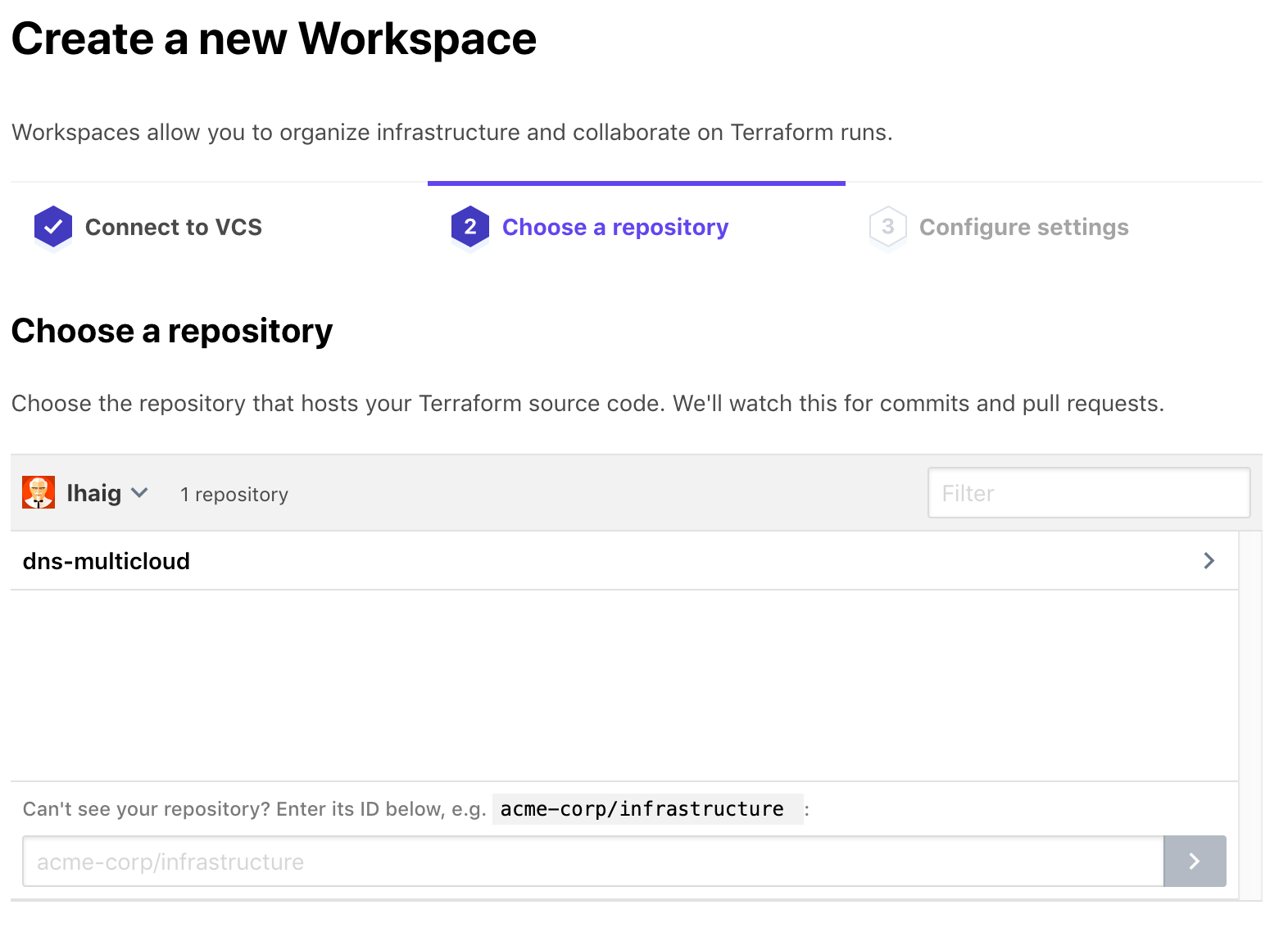Viewport: 1288px width, 932px height.
Task: Select the dns-multicloud repository name
Action: (x=107, y=561)
